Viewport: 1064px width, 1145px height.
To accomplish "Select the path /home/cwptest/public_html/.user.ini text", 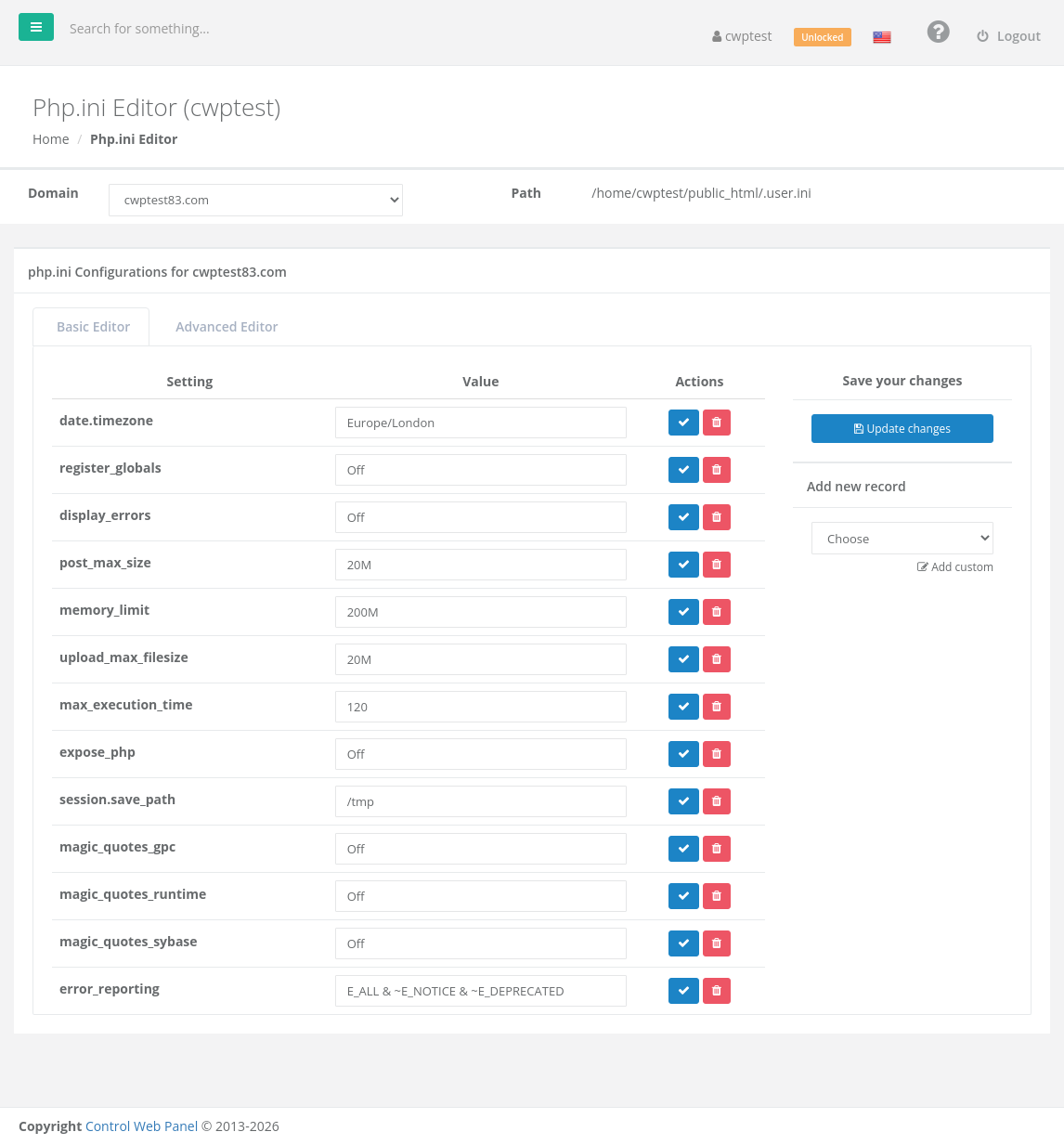I will [701, 193].
